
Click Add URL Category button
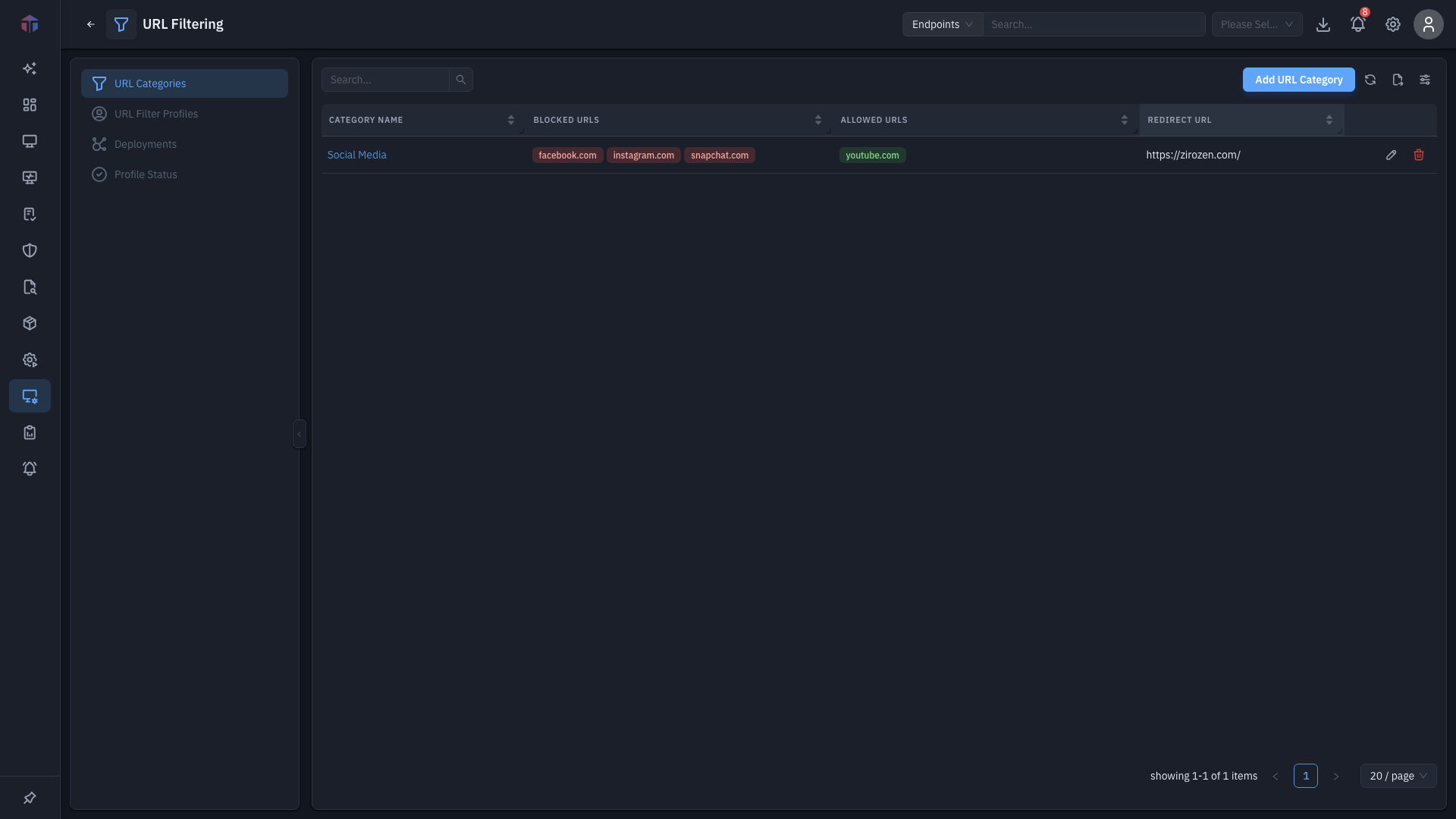point(1298,80)
